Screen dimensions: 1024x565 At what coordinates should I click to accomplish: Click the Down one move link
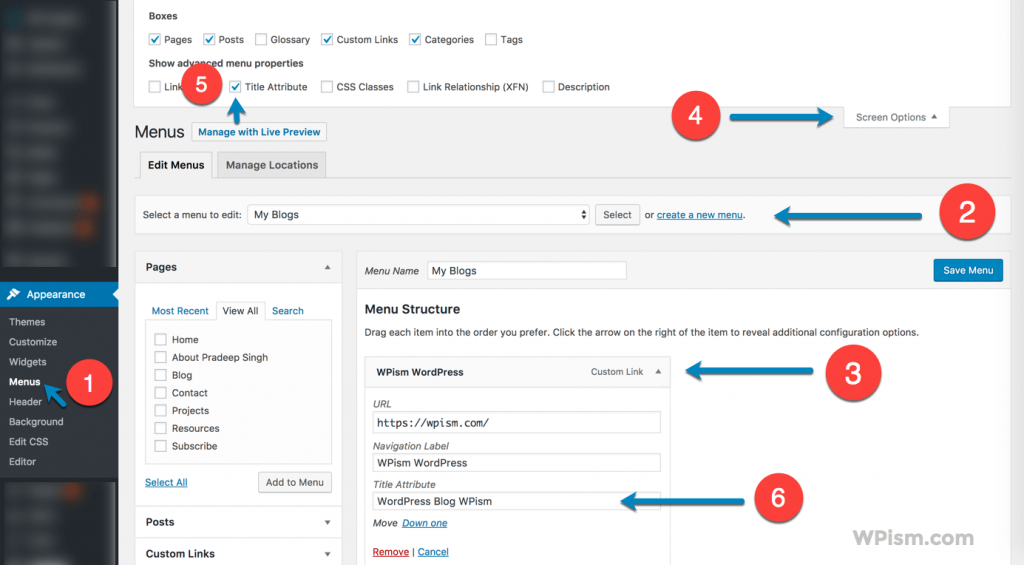[424, 523]
